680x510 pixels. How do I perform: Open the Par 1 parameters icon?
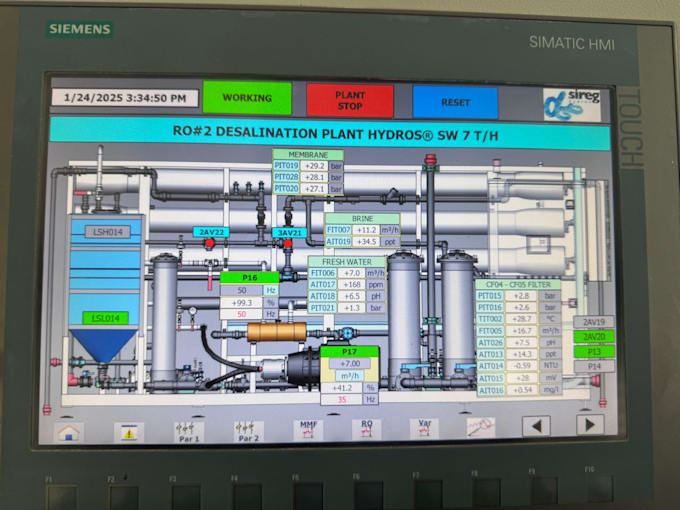[x=189, y=432]
